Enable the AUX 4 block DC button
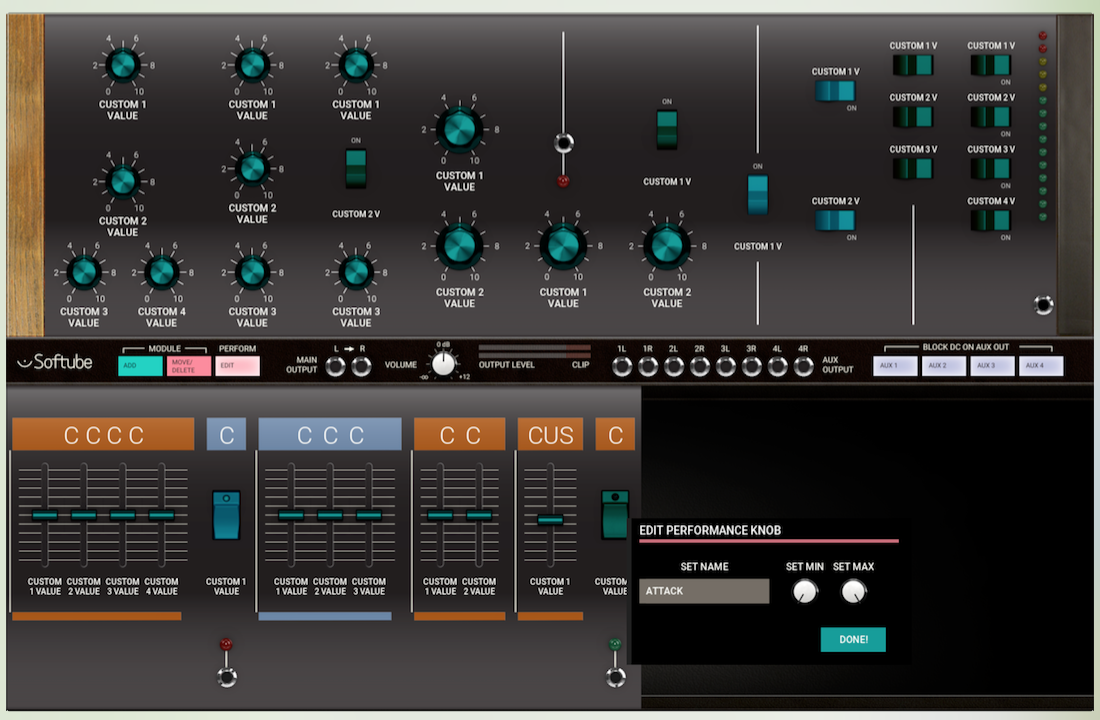The image size is (1100, 720). point(1041,366)
